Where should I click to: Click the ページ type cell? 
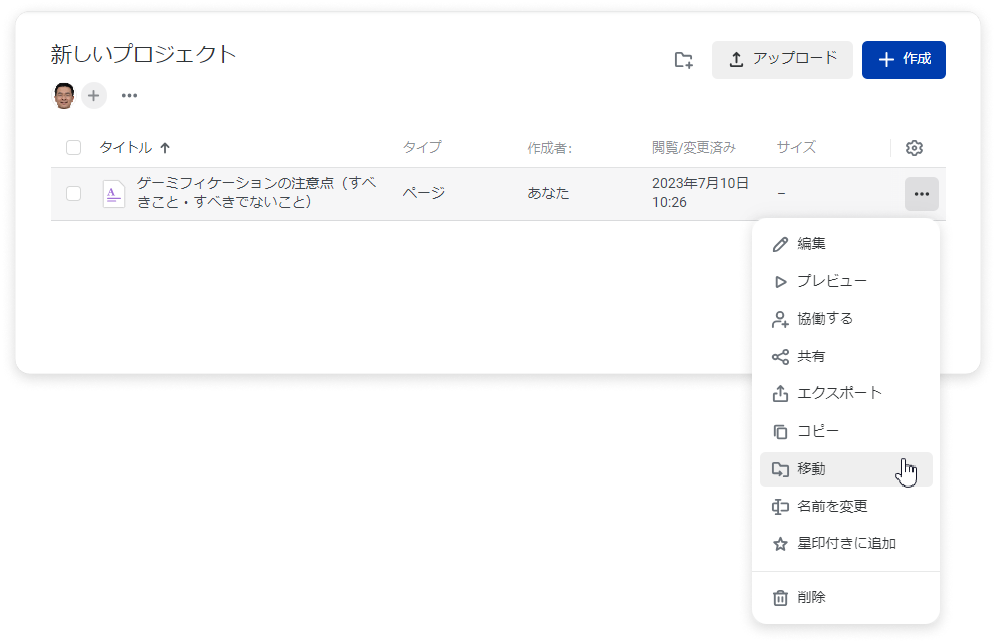tap(424, 193)
